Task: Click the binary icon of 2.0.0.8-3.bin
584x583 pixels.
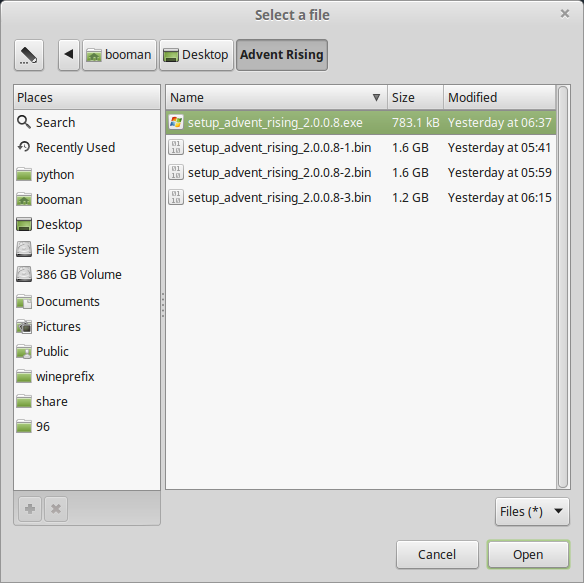Action: [176, 197]
